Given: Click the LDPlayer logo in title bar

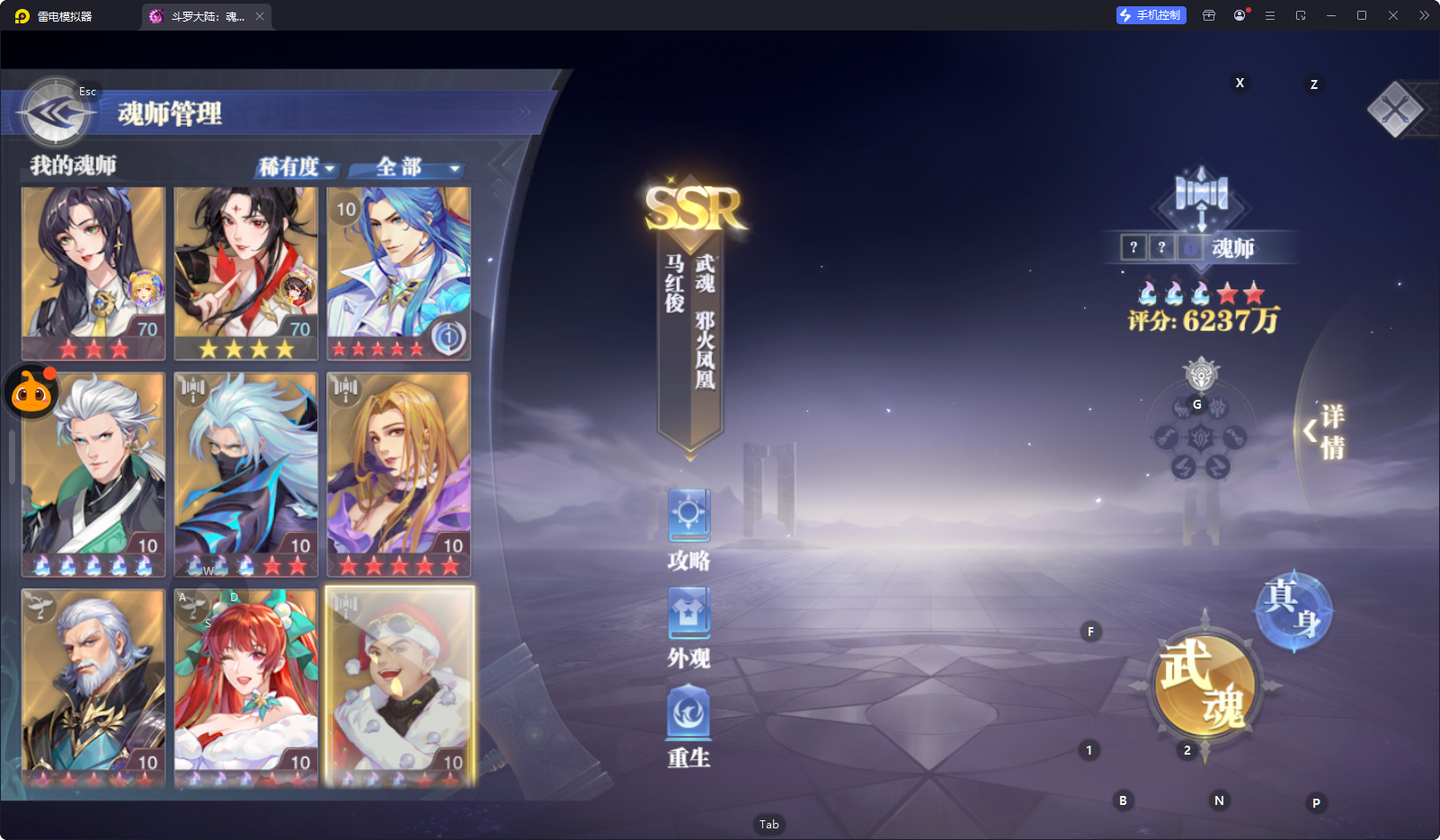Looking at the screenshot, I should point(22,16).
